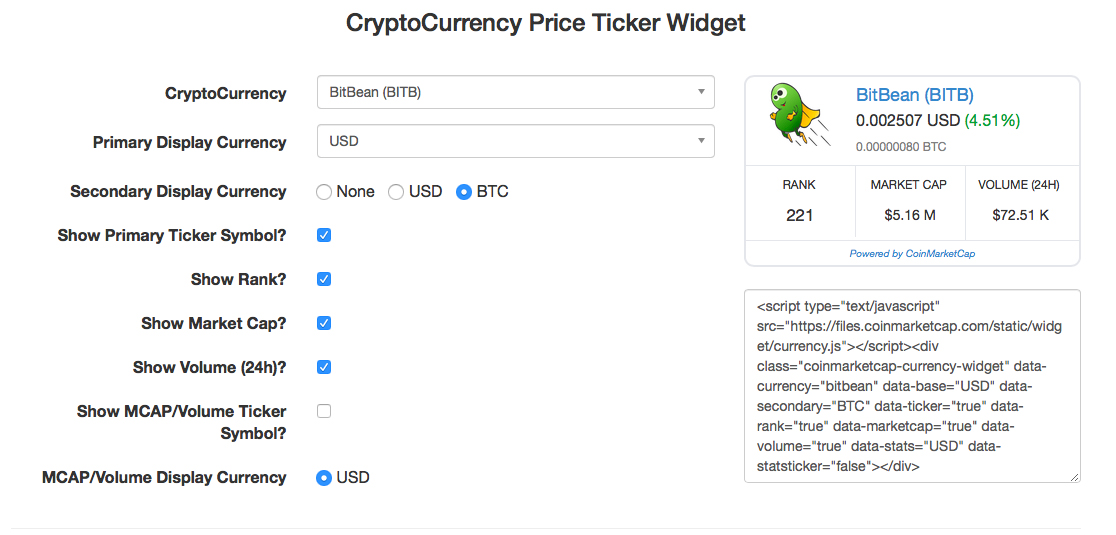Select BTC for secondary display currency
Viewport: 1116px width, 535px height.
pos(464,192)
